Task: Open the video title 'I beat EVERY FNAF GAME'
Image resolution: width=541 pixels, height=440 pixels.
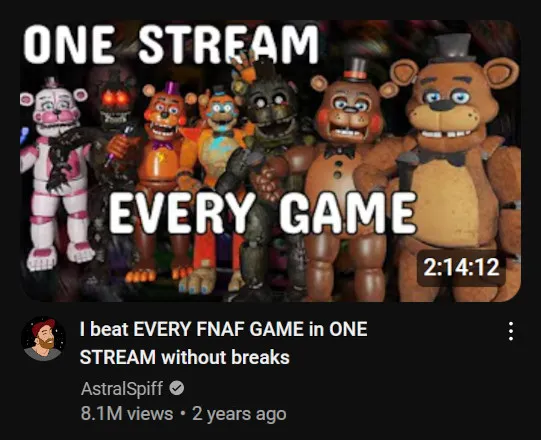Action: tap(224, 329)
